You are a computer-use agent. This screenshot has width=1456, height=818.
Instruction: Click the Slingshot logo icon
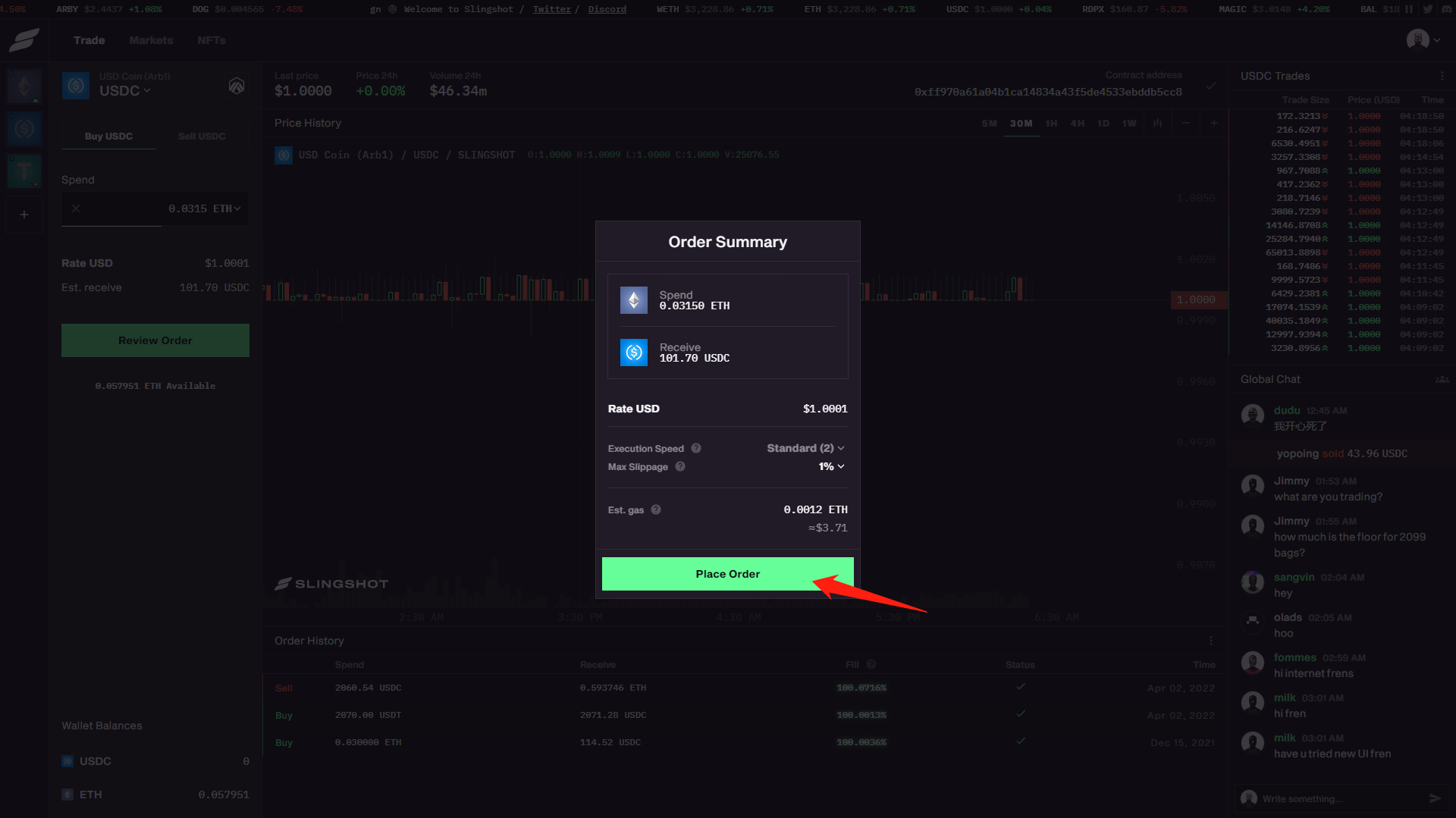coord(24,40)
